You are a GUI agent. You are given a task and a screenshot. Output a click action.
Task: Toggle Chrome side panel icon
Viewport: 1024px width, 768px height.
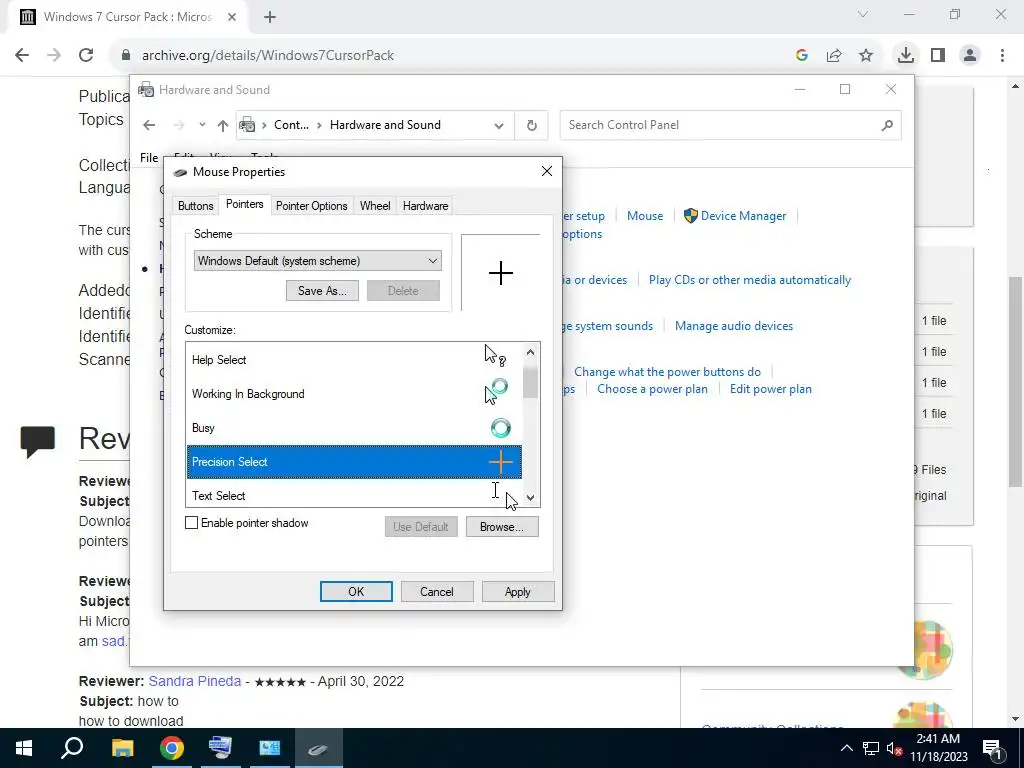click(938, 55)
